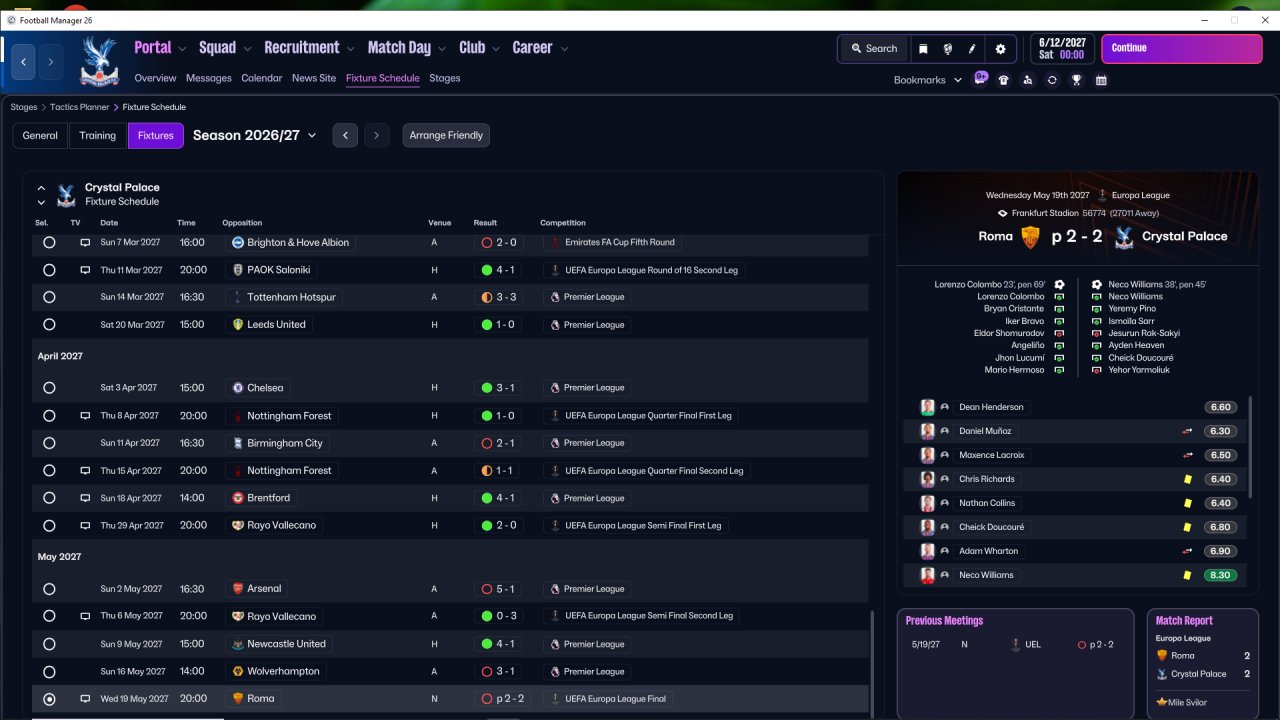Viewport: 1280px width, 720px height.
Task: Click the TV icon on PAOK Saloniki row
Action: click(x=85, y=270)
